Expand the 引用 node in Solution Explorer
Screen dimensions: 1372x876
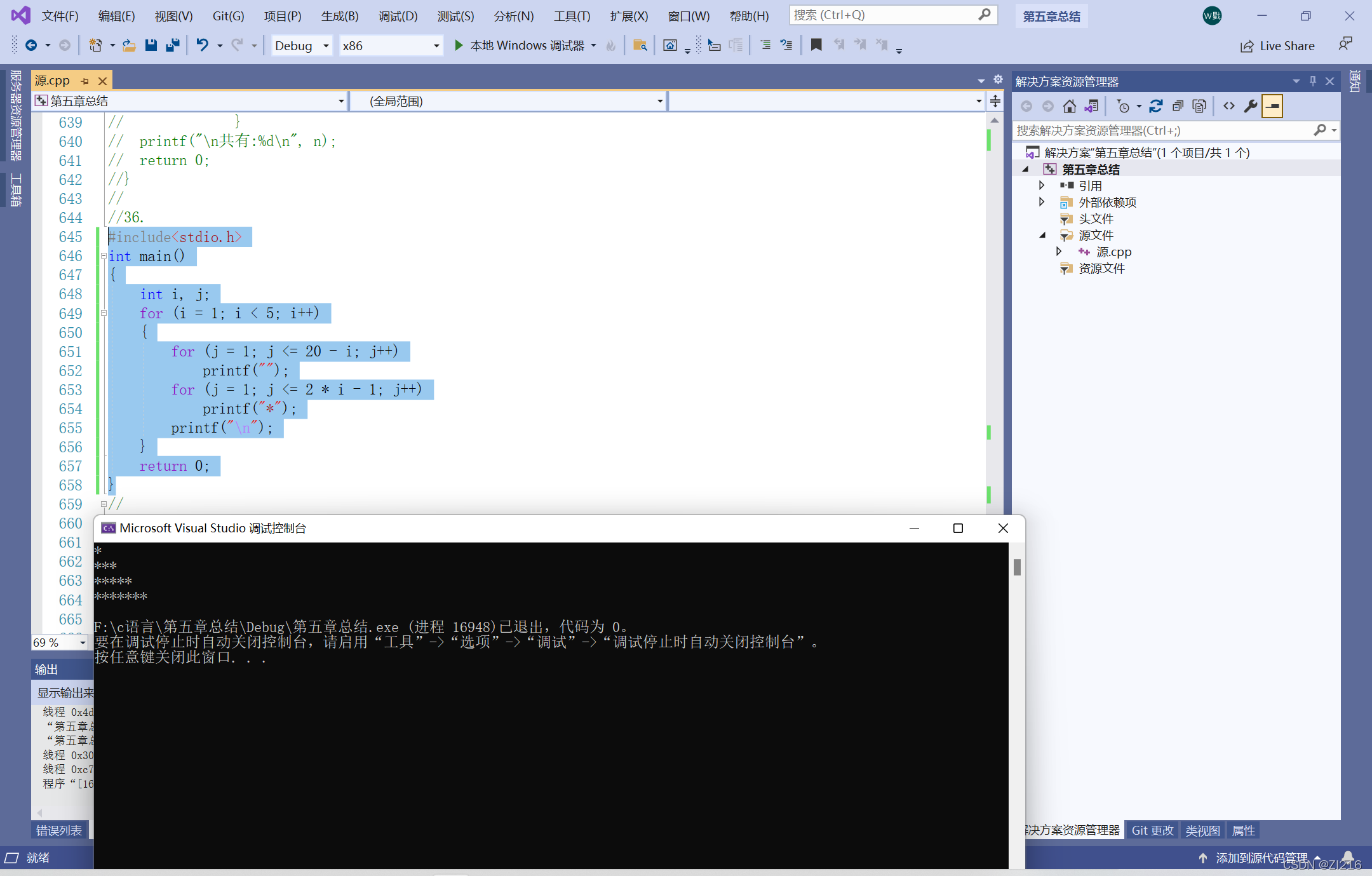(1042, 185)
